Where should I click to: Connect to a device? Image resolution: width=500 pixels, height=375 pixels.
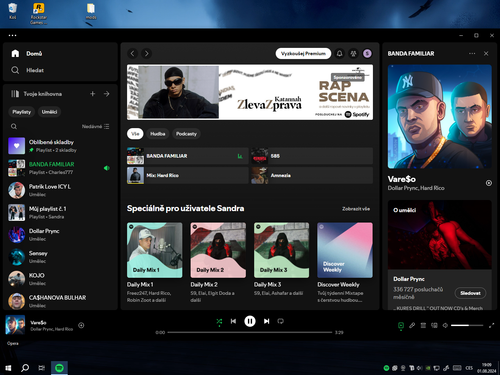(x=434, y=325)
